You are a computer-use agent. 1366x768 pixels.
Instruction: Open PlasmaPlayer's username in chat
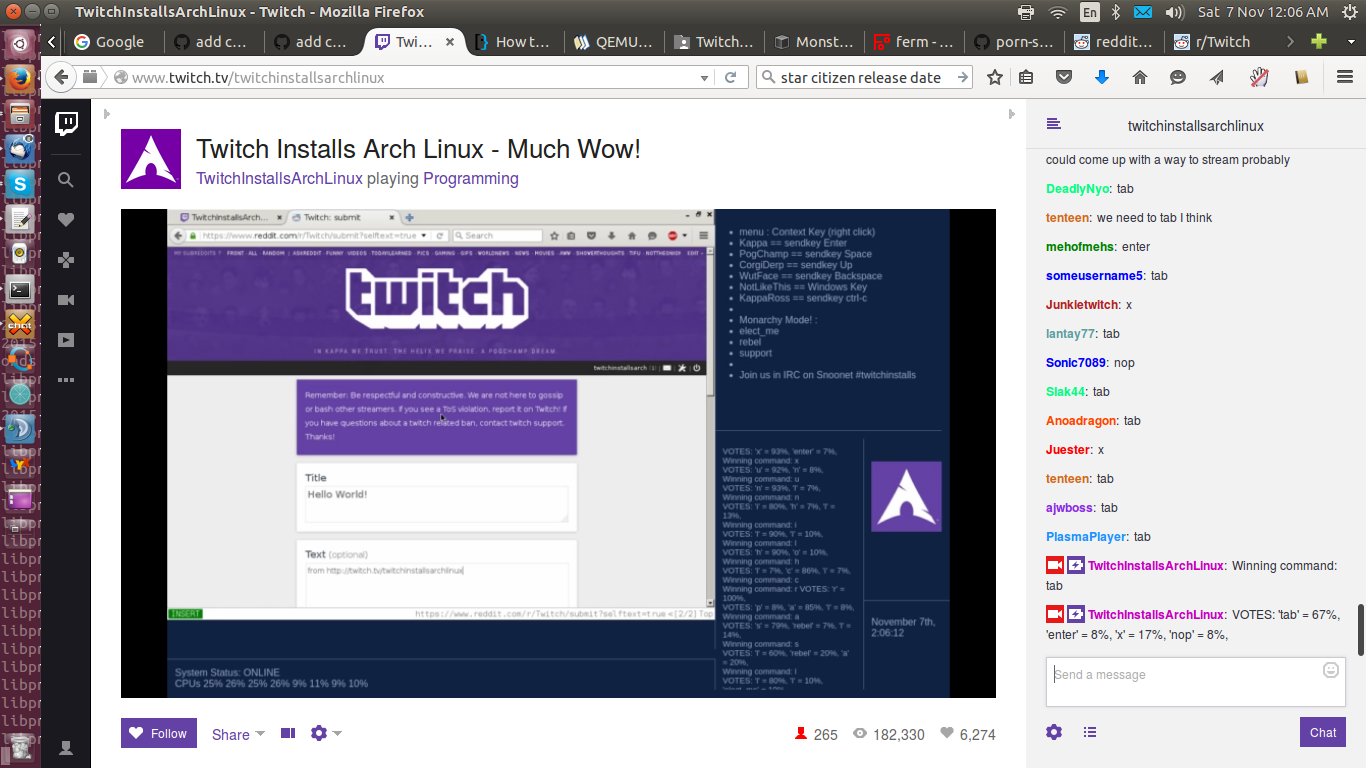pyautogui.click(x=1084, y=537)
